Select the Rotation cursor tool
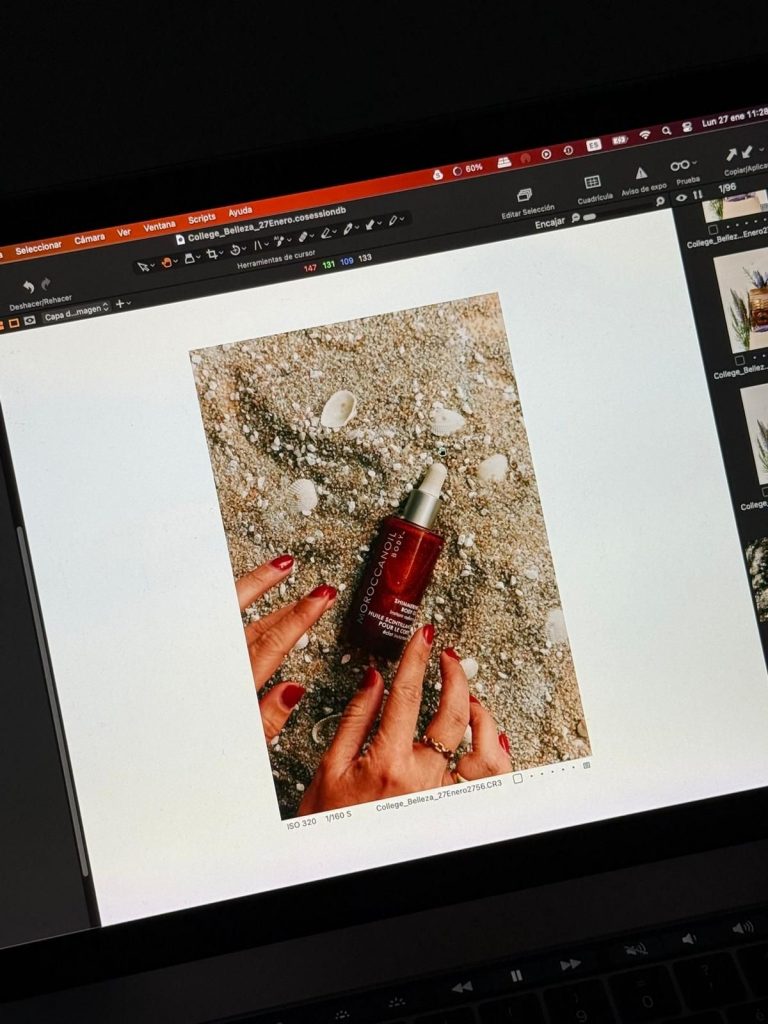The image size is (768, 1024). pos(236,248)
